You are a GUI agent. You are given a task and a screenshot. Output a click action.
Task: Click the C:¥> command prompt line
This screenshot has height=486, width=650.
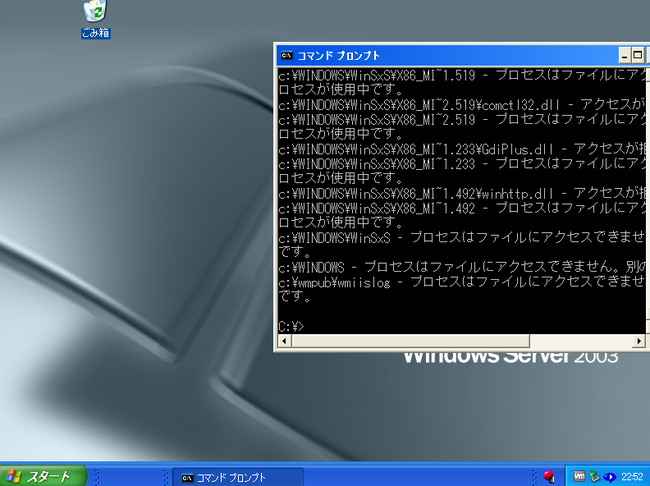pos(291,326)
